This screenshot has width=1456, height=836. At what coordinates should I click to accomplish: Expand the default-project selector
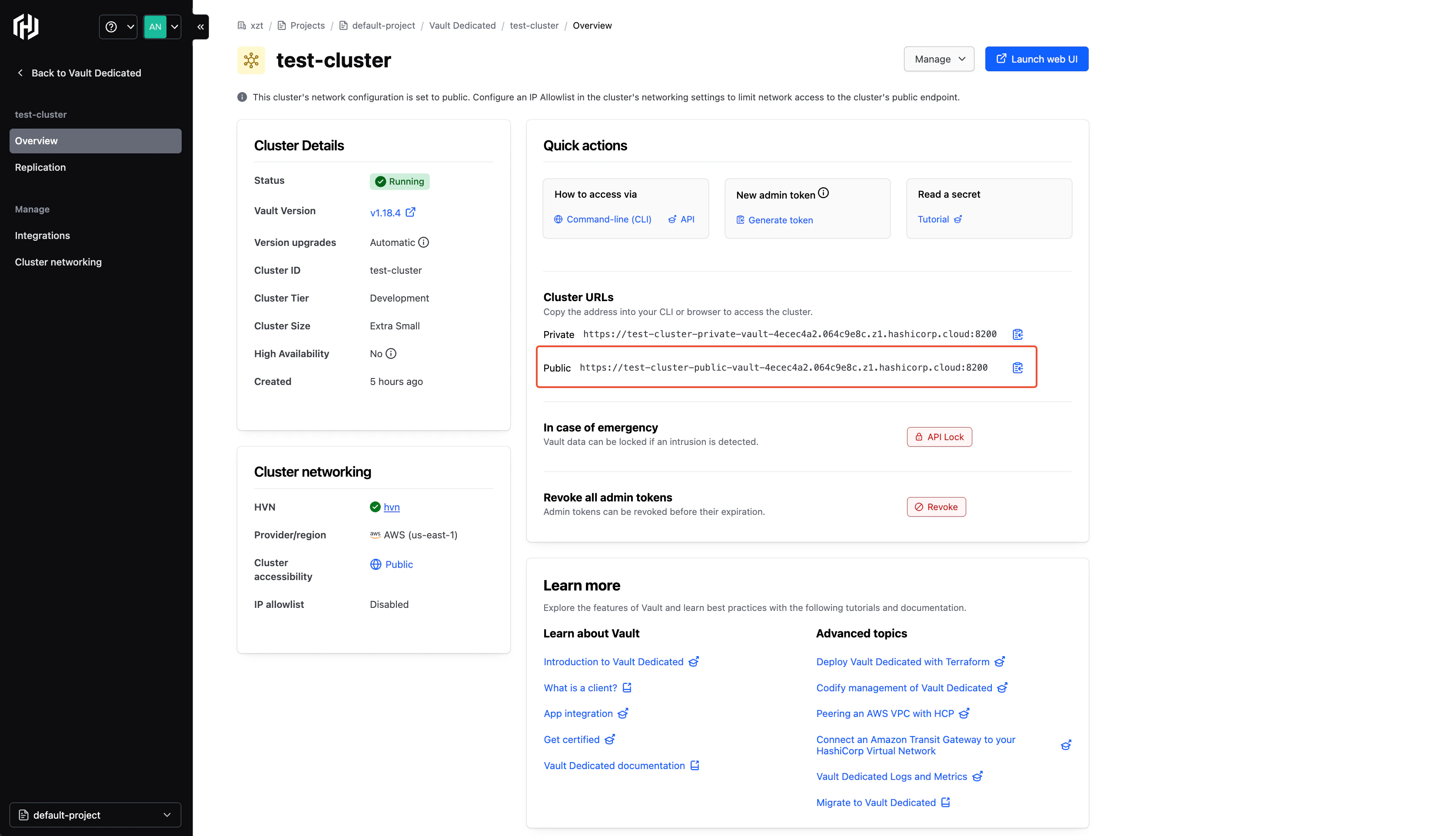point(95,815)
